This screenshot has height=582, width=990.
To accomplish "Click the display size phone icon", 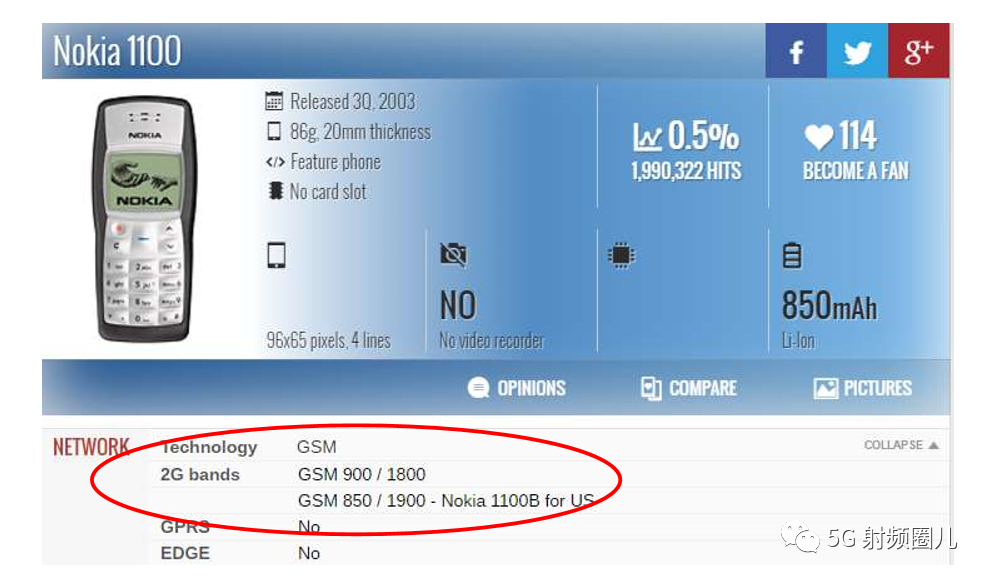I will (x=277, y=255).
